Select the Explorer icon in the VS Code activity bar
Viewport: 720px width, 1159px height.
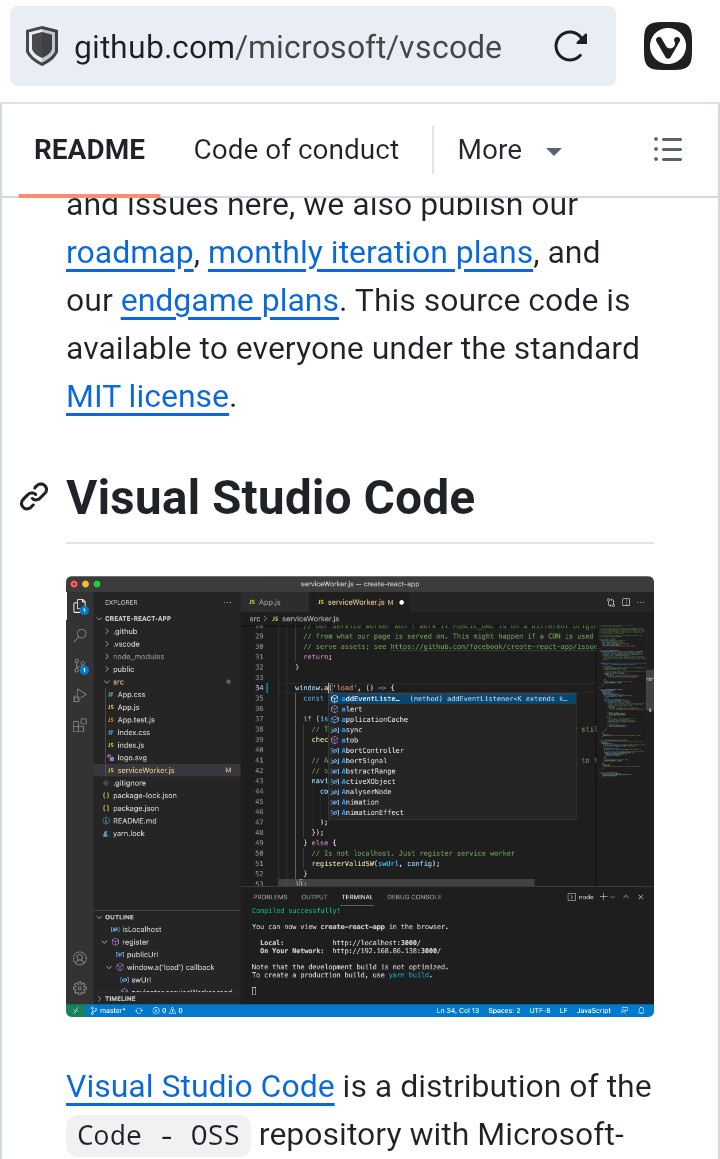point(79,606)
